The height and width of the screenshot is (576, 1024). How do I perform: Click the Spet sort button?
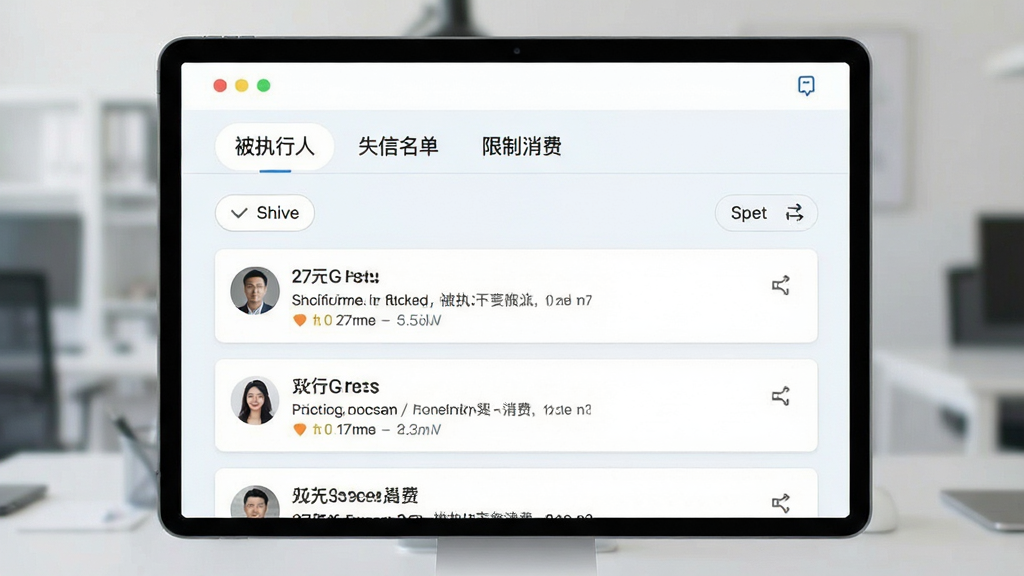point(766,213)
